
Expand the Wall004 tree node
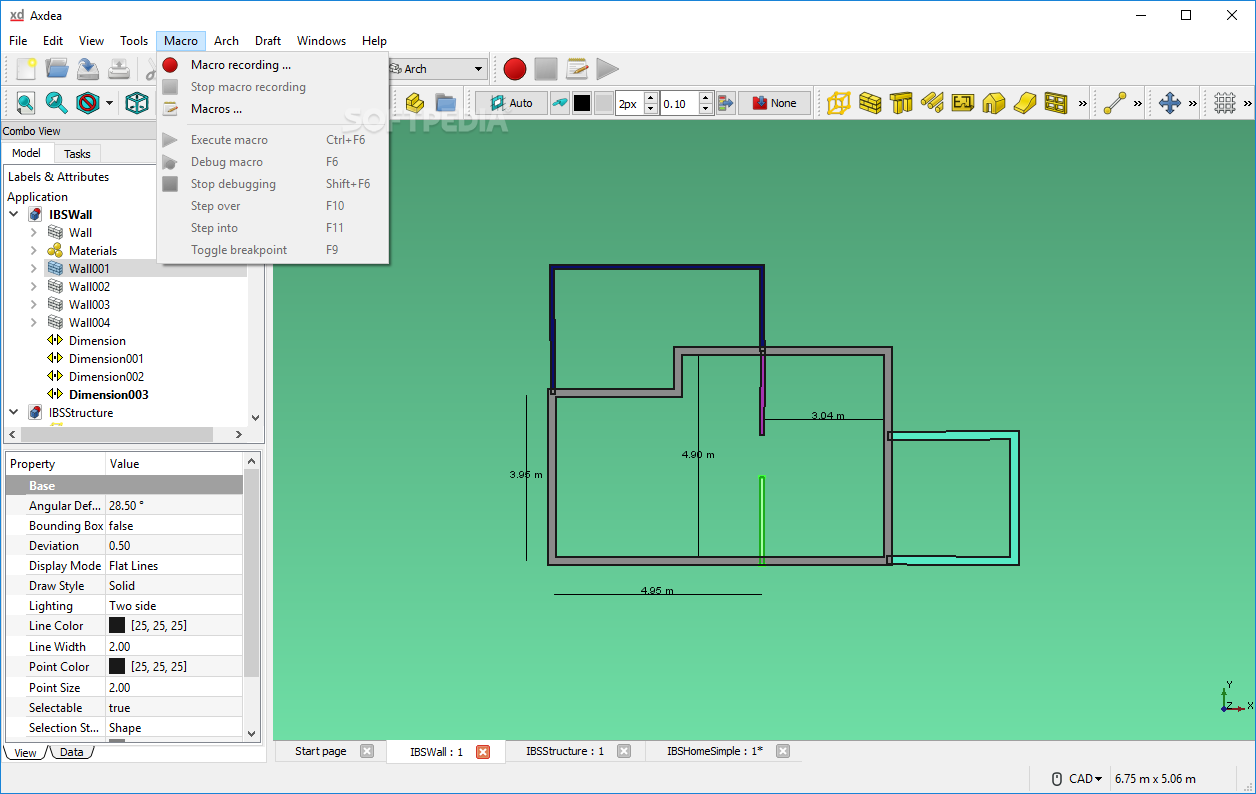click(x=33, y=322)
